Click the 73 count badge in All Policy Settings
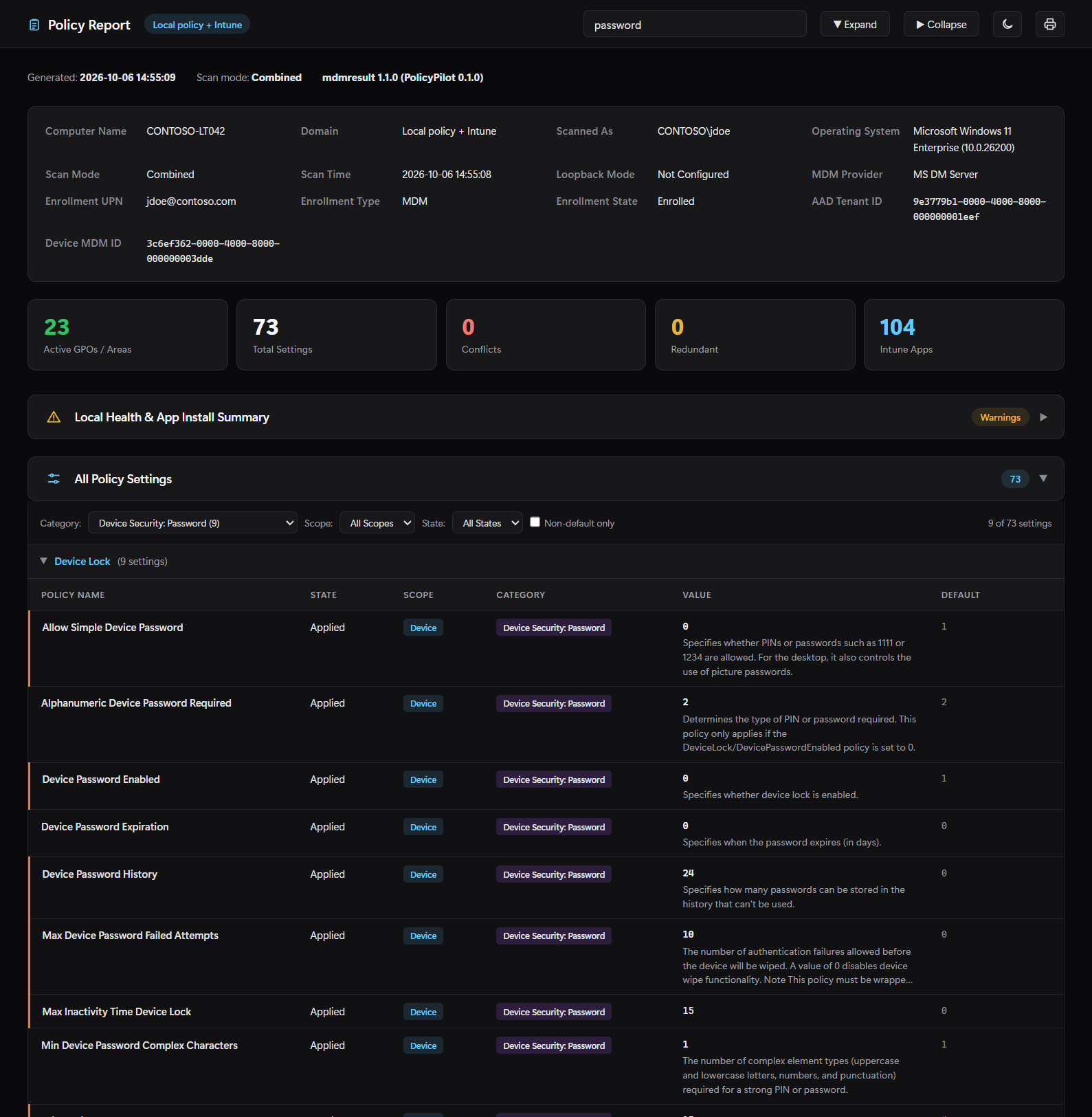Viewport: 1092px width, 1117px height. pyautogui.click(x=1016, y=479)
